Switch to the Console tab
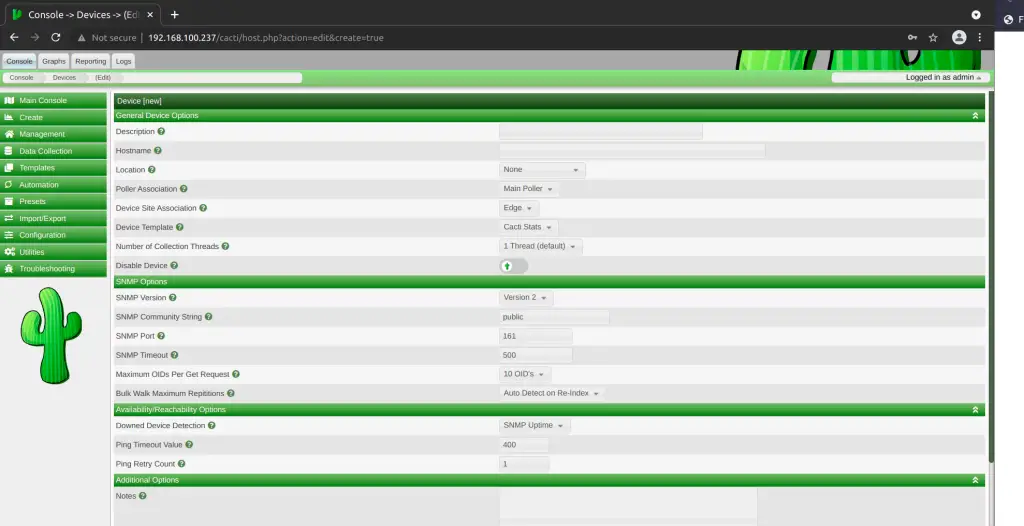This screenshot has height=526, width=1024. point(19,61)
